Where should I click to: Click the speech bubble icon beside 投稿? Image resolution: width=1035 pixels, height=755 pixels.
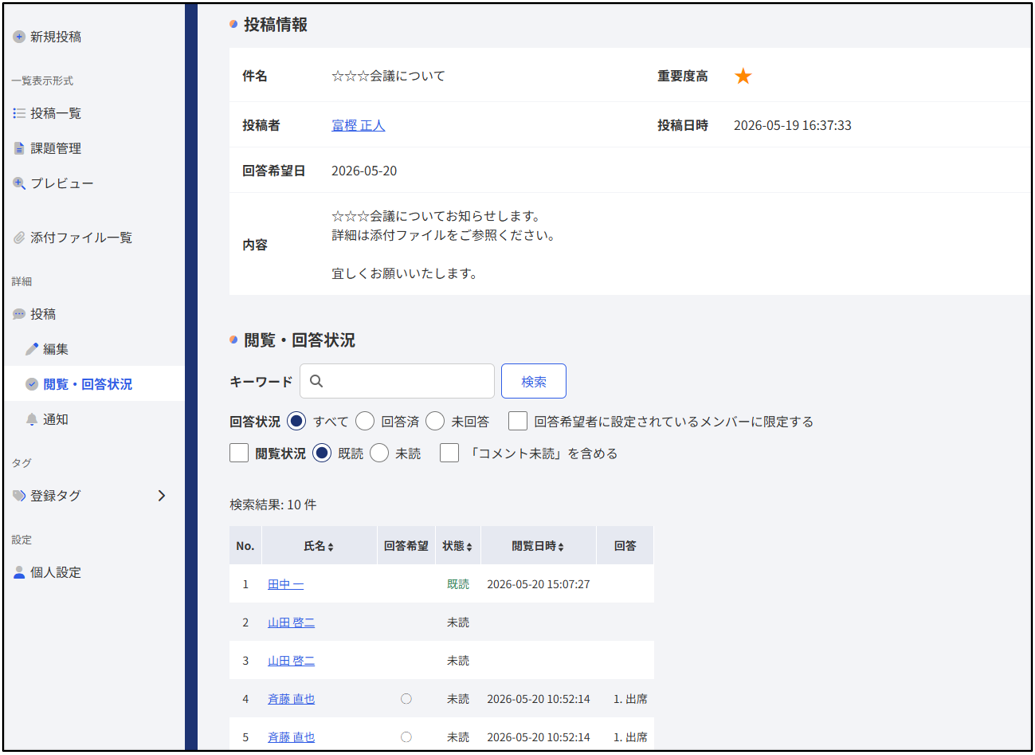(x=19, y=314)
